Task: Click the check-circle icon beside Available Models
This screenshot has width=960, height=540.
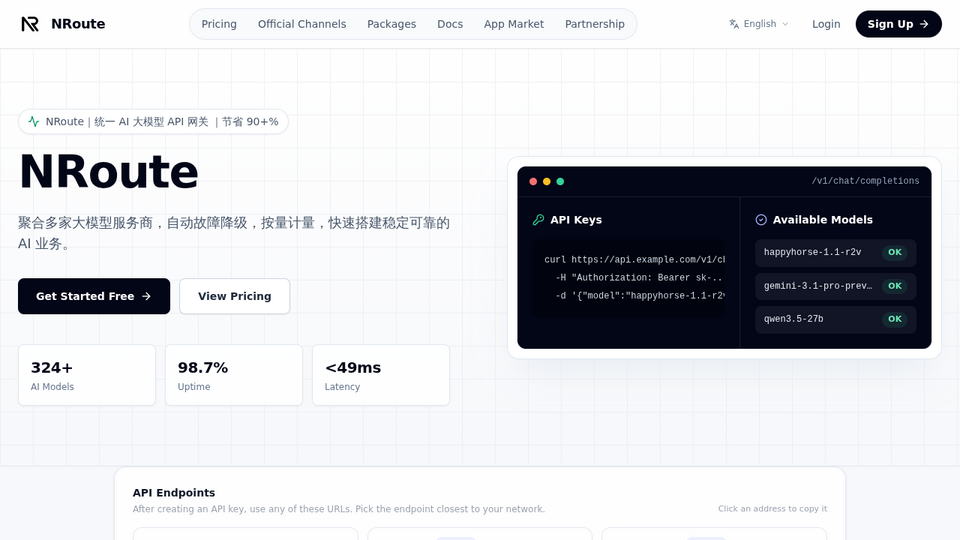Action: point(761,220)
